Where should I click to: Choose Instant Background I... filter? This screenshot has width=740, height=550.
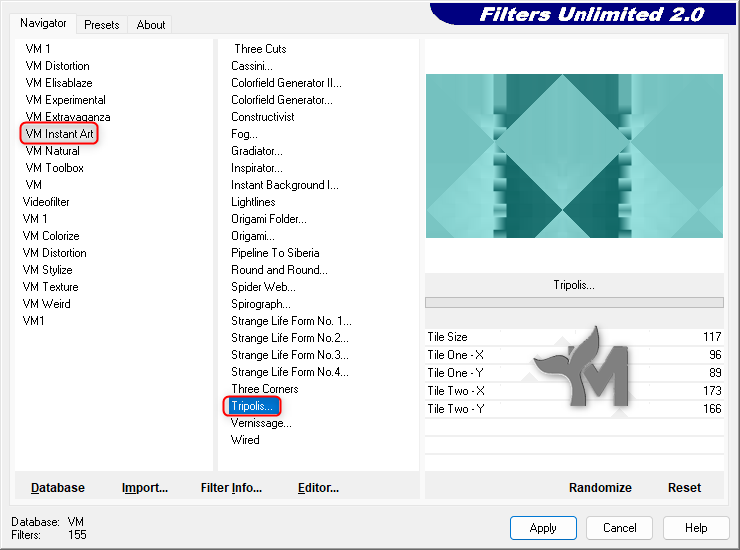[x=285, y=185]
